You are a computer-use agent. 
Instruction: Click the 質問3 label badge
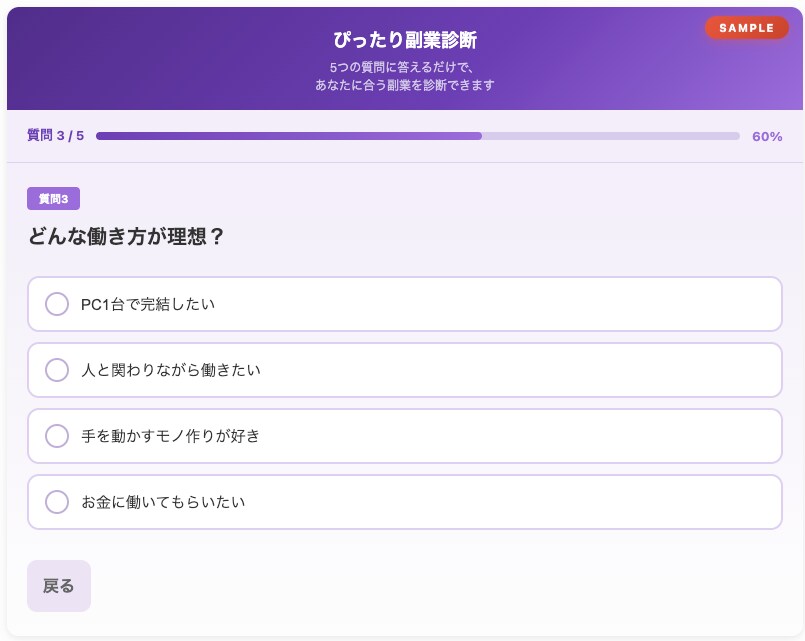pos(53,199)
